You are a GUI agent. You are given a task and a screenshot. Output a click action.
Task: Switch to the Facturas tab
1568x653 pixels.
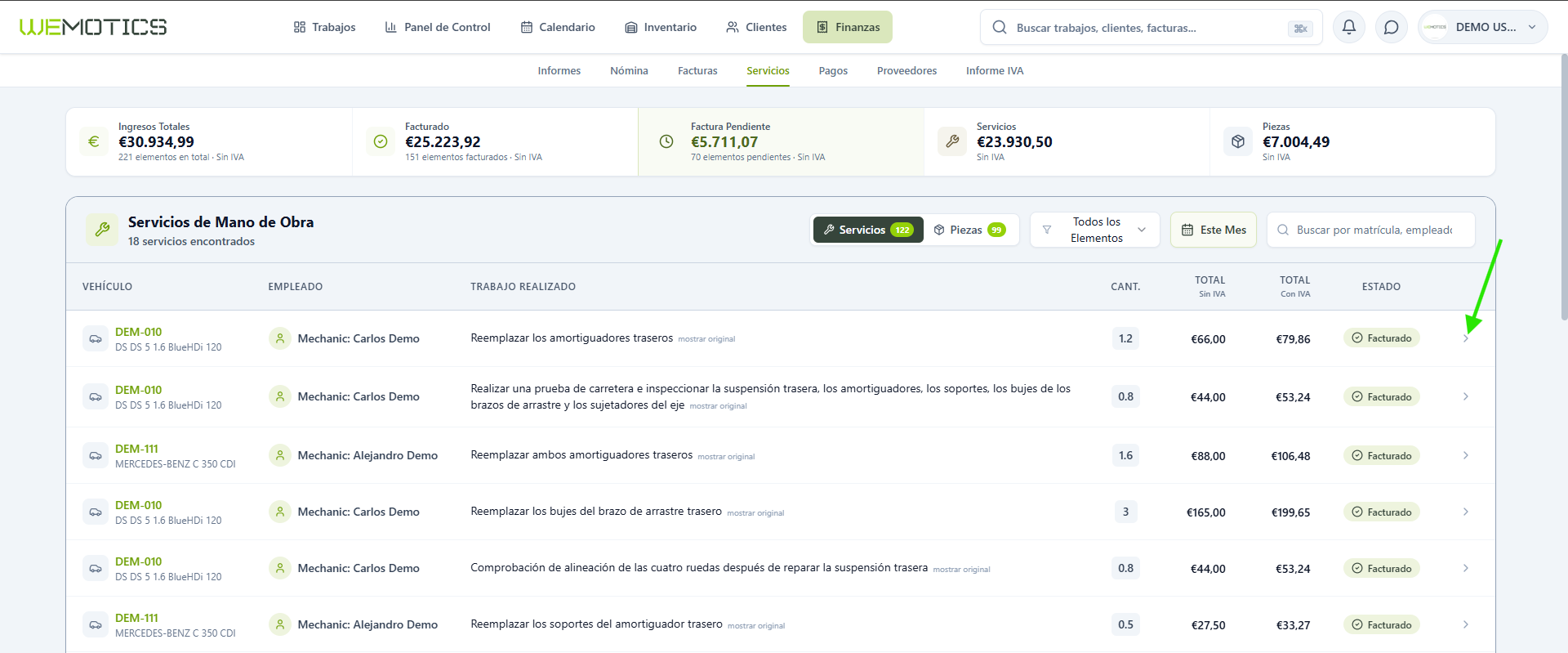[x=697, y=71]
